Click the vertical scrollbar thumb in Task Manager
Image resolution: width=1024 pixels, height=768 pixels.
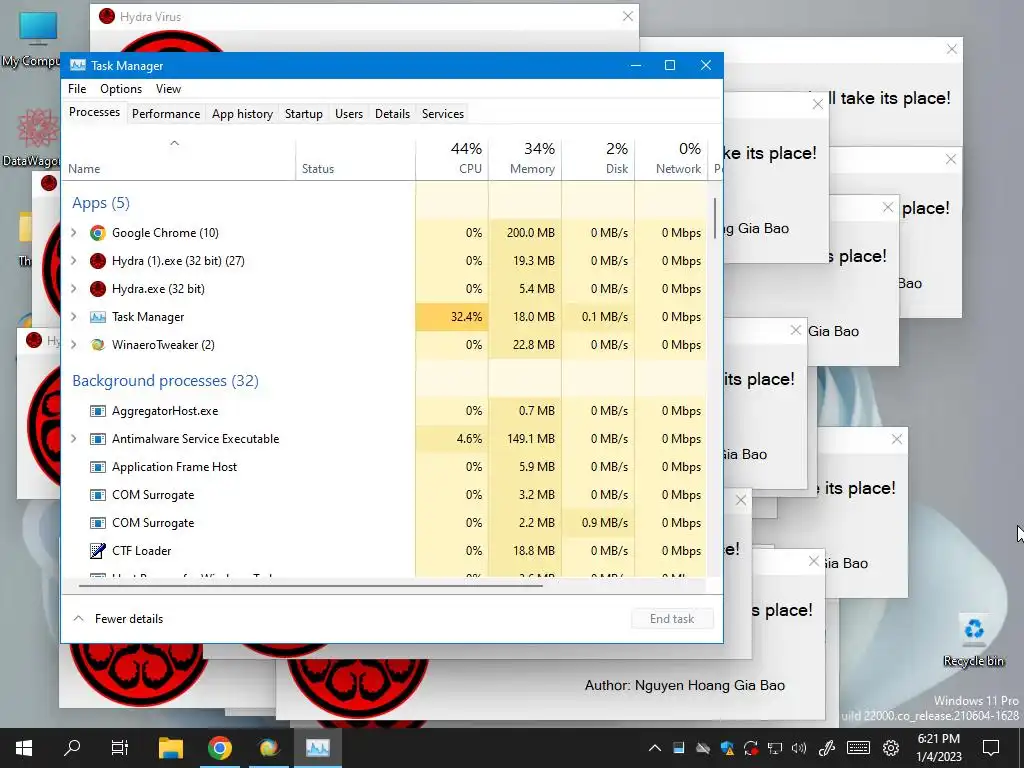click(714, 218)
